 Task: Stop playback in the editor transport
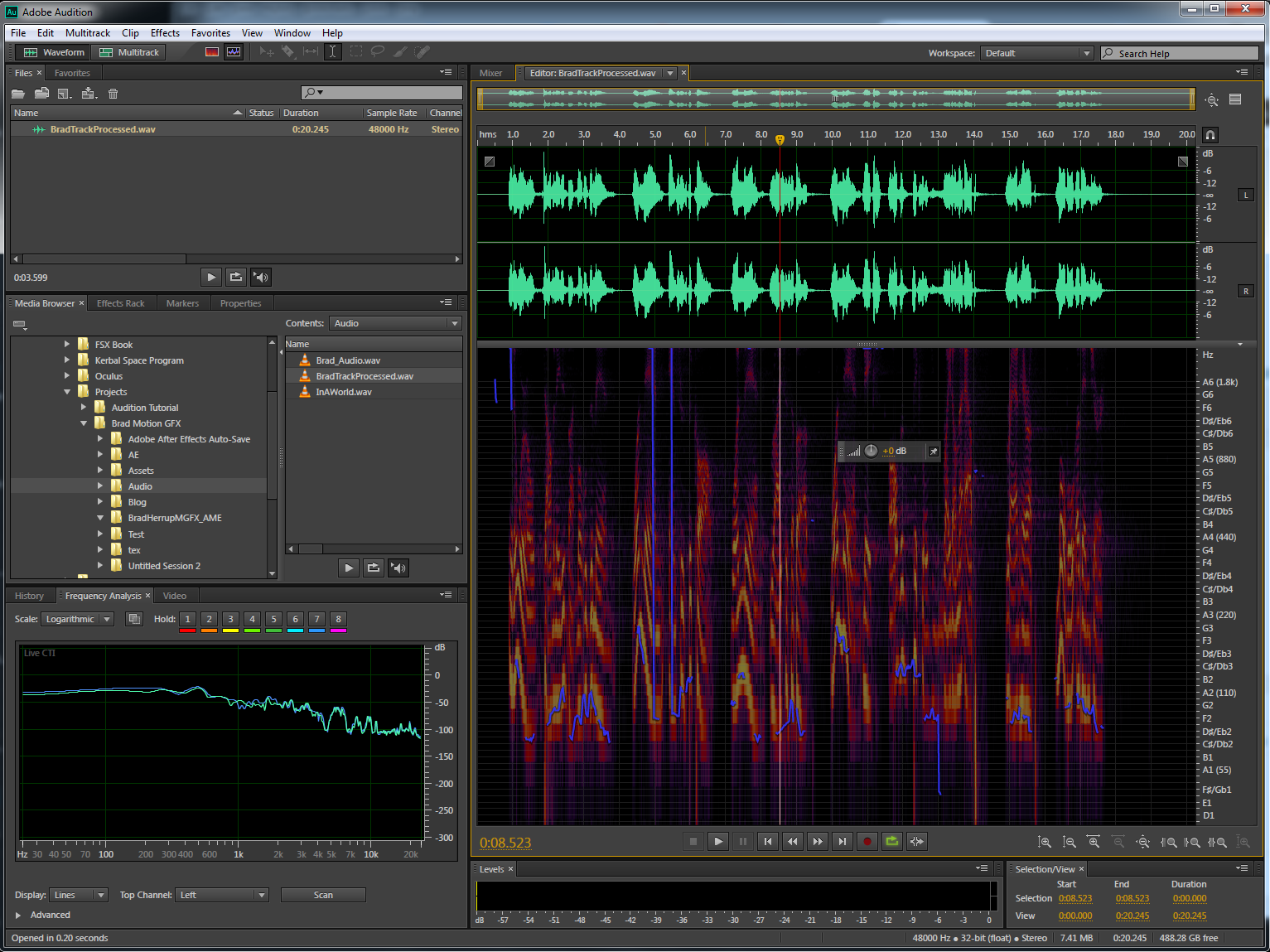[693, 842]
